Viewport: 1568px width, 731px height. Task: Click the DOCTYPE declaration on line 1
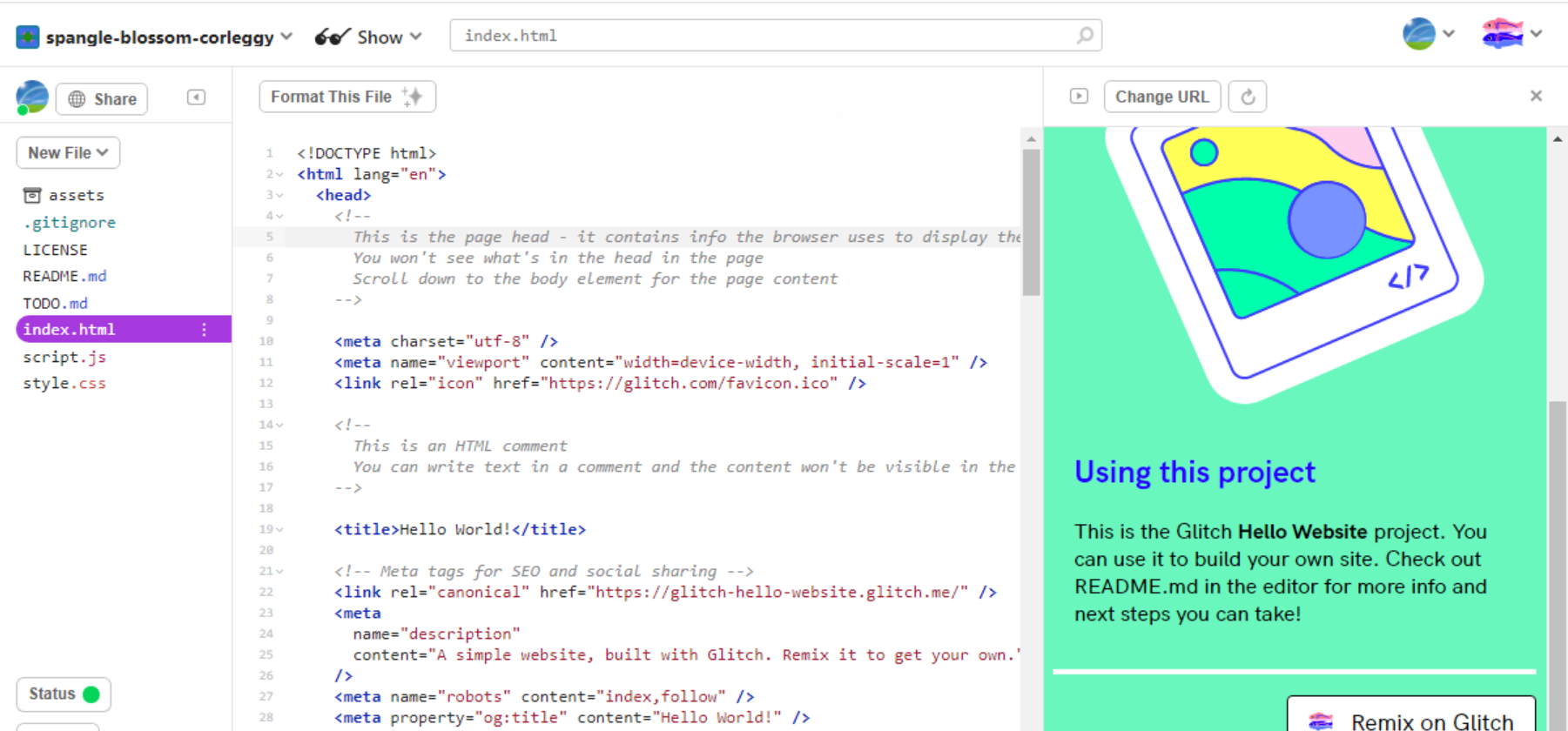point(367,153)
